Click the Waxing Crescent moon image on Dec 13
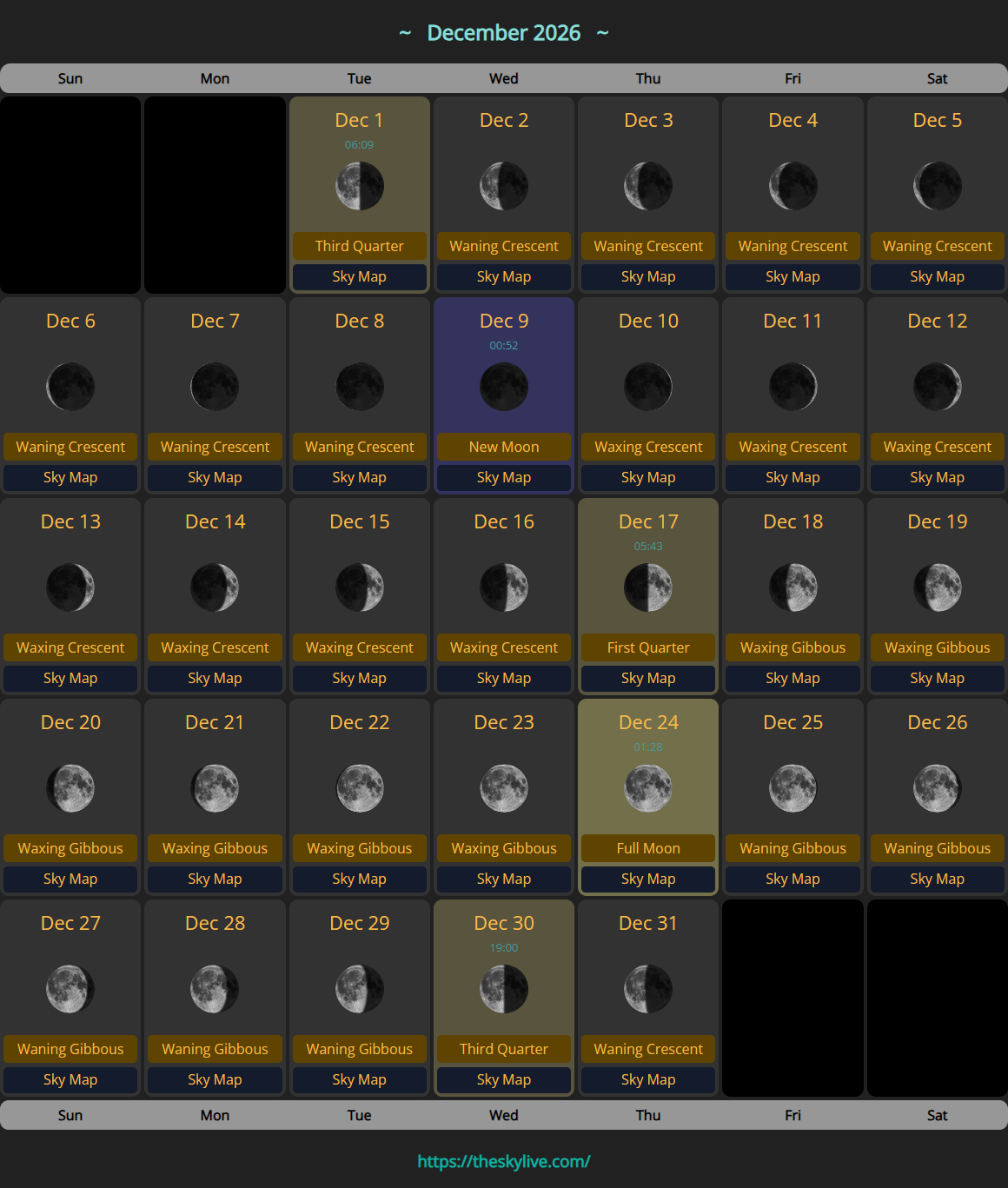Viewport: 1008px width, 1188px height. coord(70,587)
